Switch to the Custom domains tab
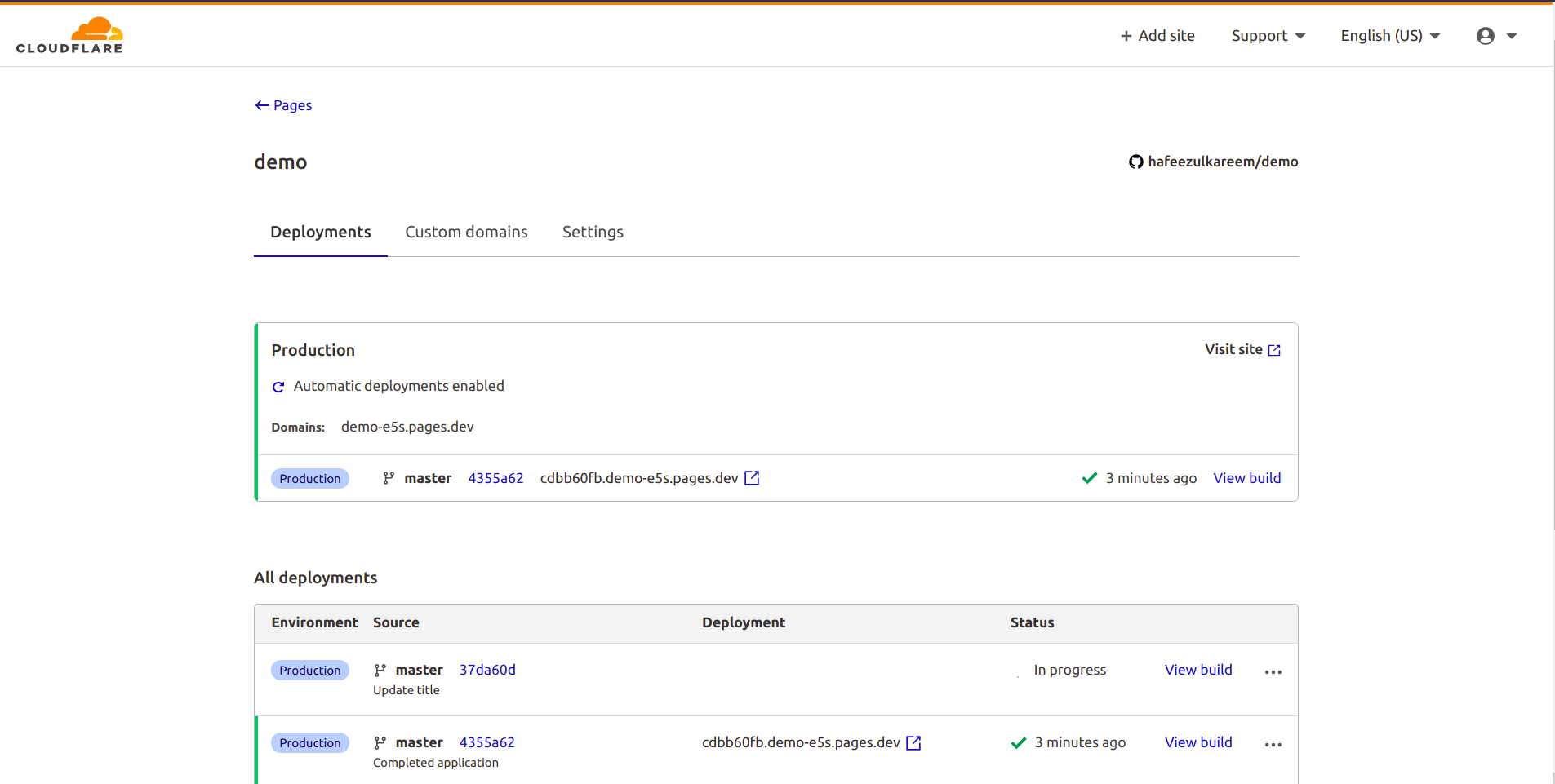The width and height of the screenshot is (1555, 784). pos(466,232)
